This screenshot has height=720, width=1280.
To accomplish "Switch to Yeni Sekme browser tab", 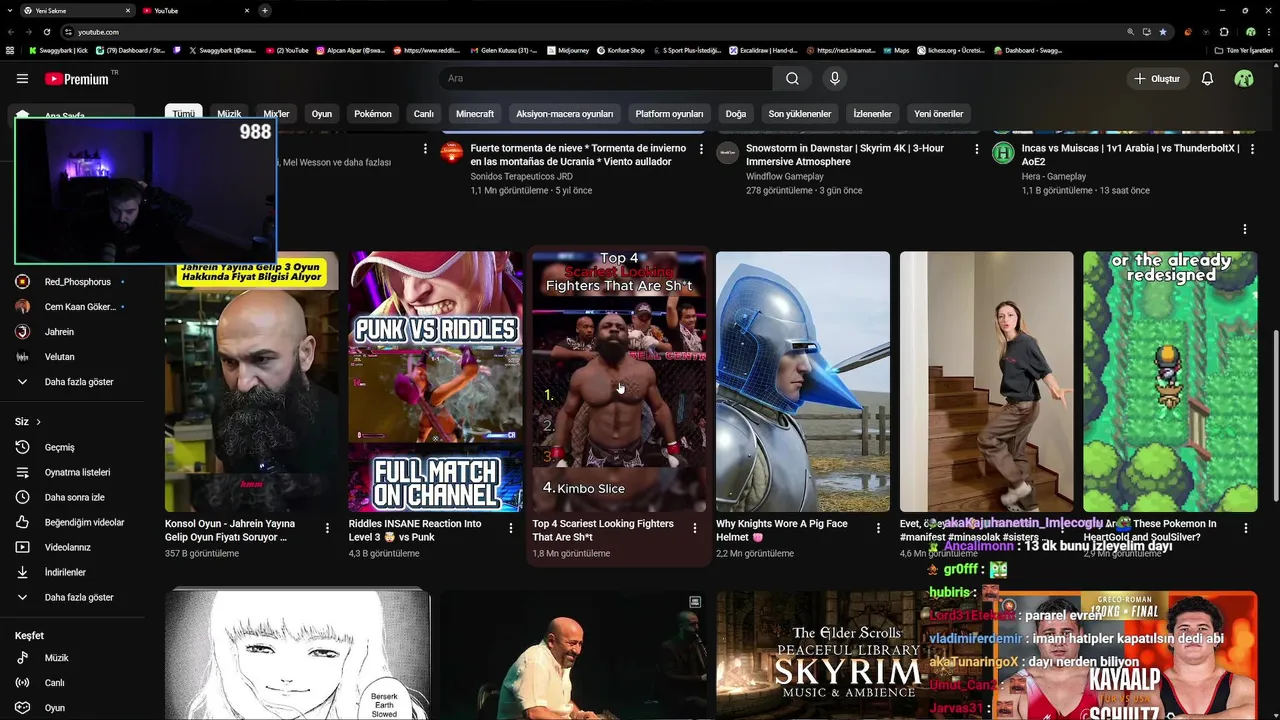I will point(78,11).
